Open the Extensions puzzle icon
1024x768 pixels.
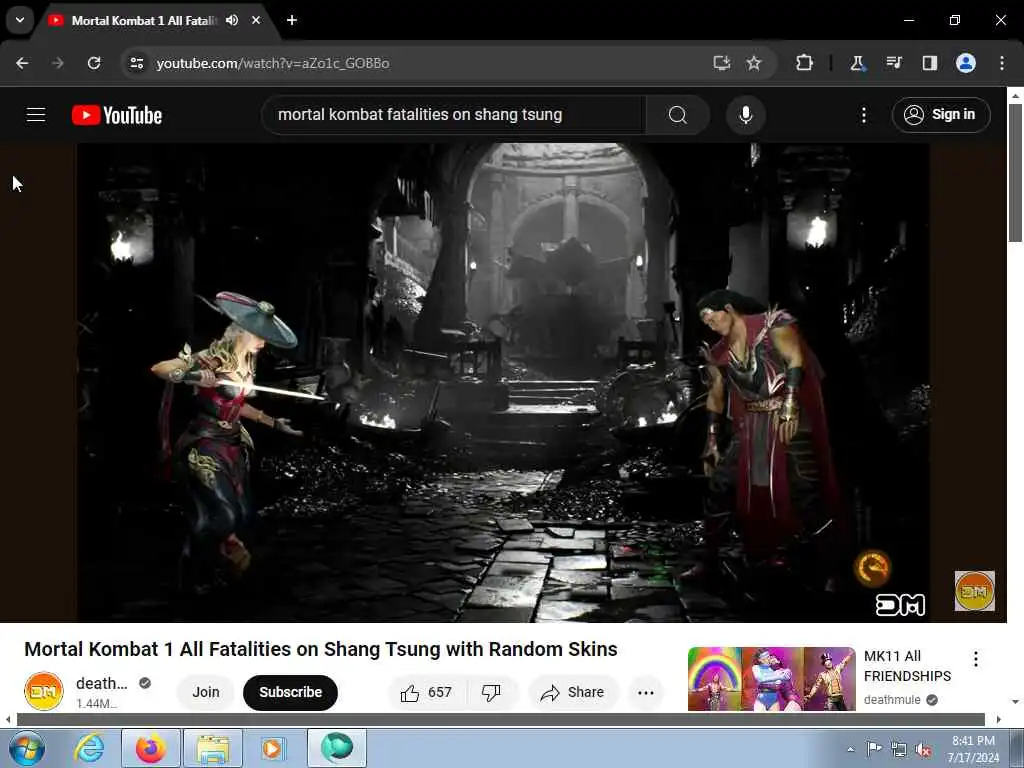[805, 63]
